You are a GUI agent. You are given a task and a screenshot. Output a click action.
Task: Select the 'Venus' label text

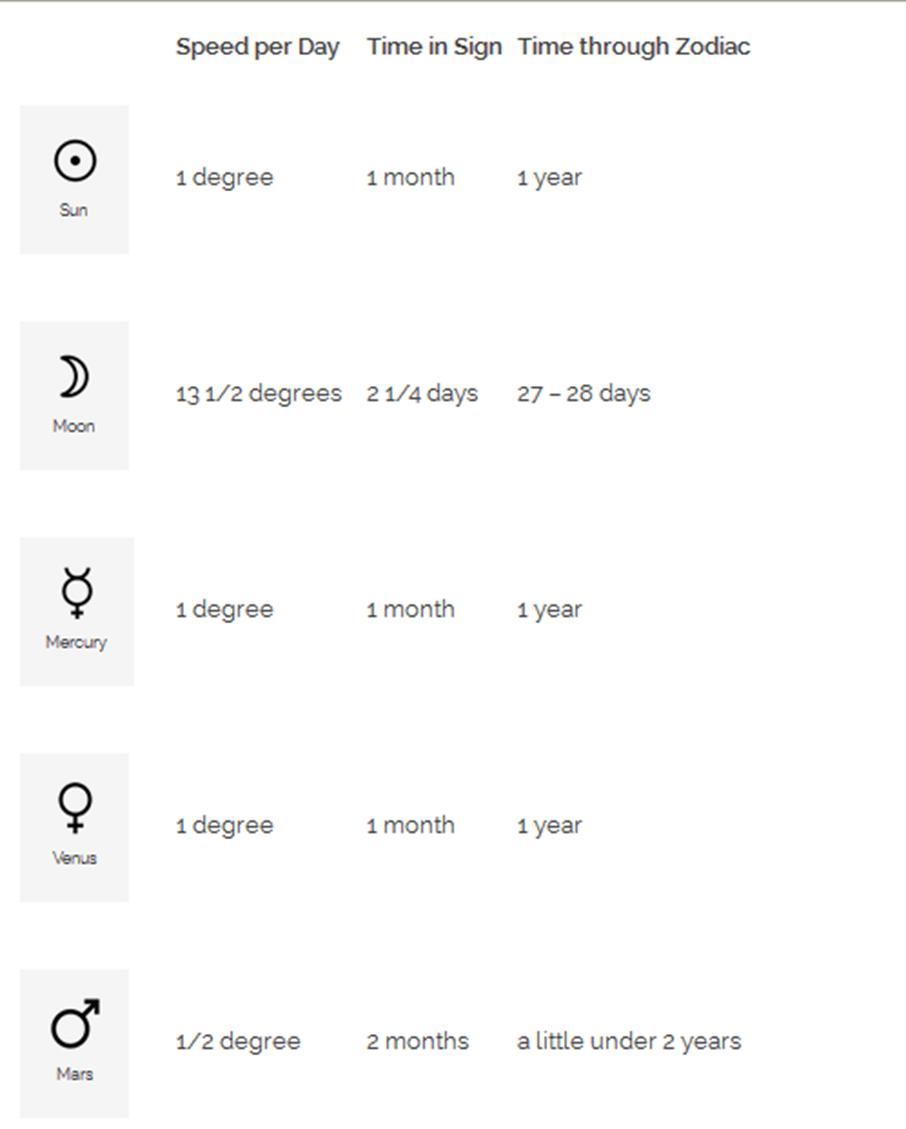(x=75, y=858)
